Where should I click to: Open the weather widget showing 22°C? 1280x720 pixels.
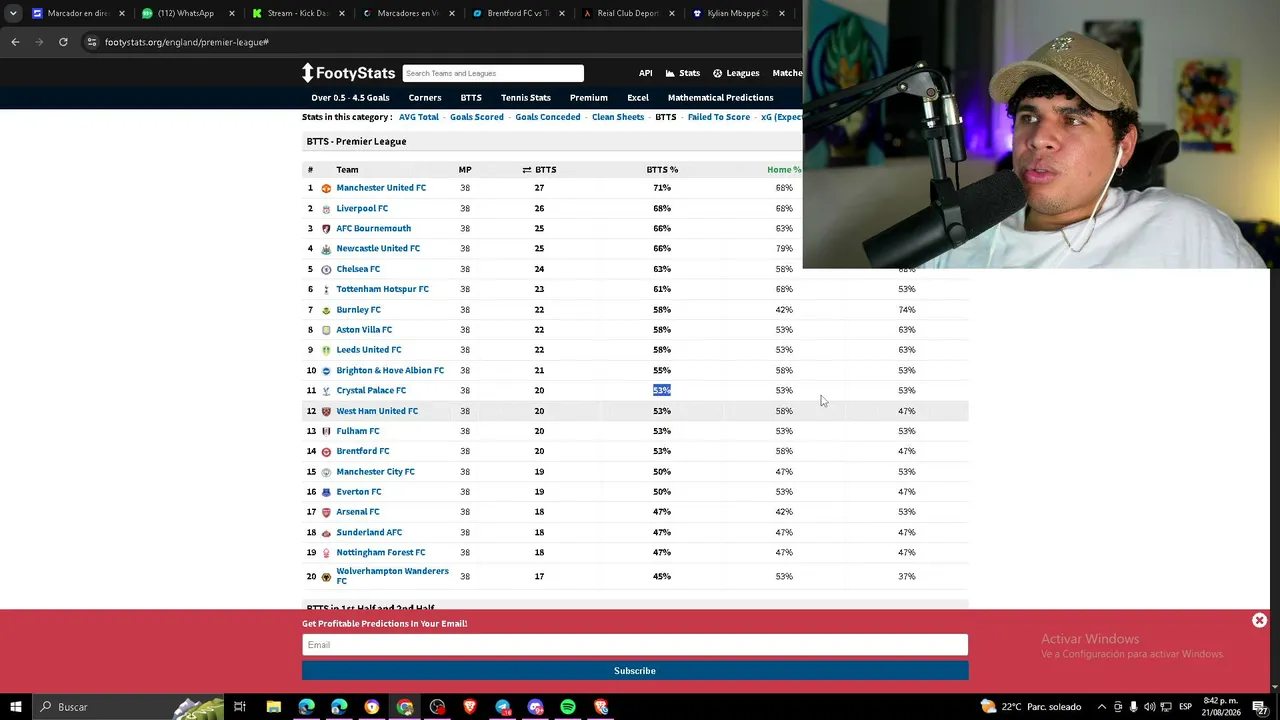pyautogui.click(x=1033, y=707)
